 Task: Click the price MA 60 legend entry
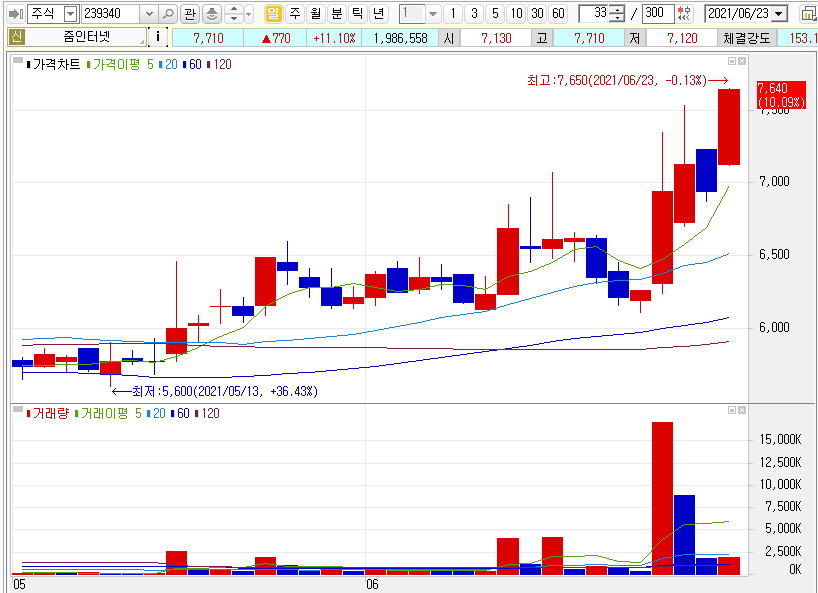tap(192, 65)
